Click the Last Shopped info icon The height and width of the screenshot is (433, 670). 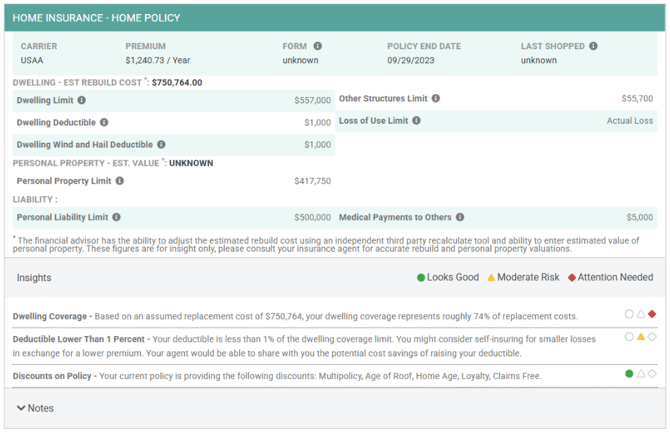(x=593, y=46)
